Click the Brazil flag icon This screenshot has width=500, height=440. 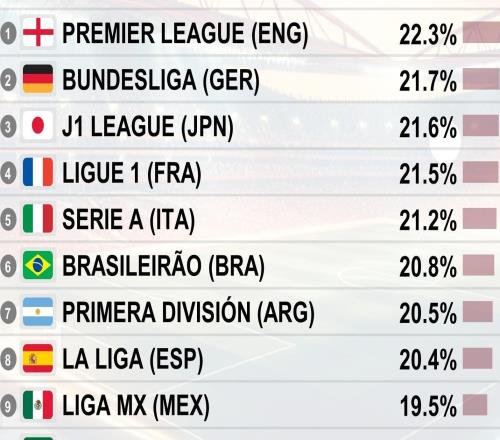tap(38, 265)
